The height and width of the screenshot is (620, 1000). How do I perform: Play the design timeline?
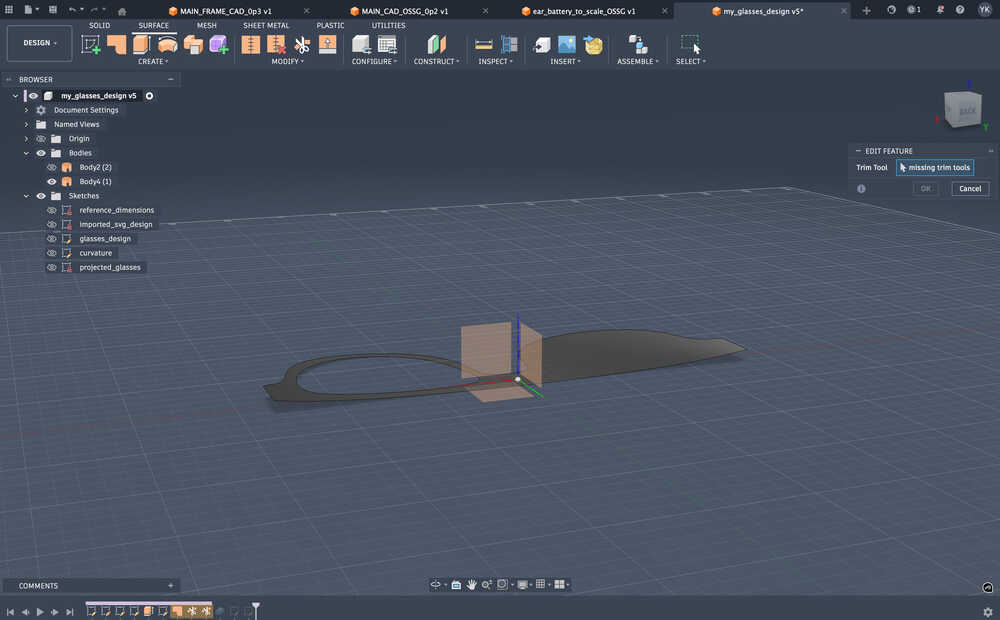click(40, 612)
